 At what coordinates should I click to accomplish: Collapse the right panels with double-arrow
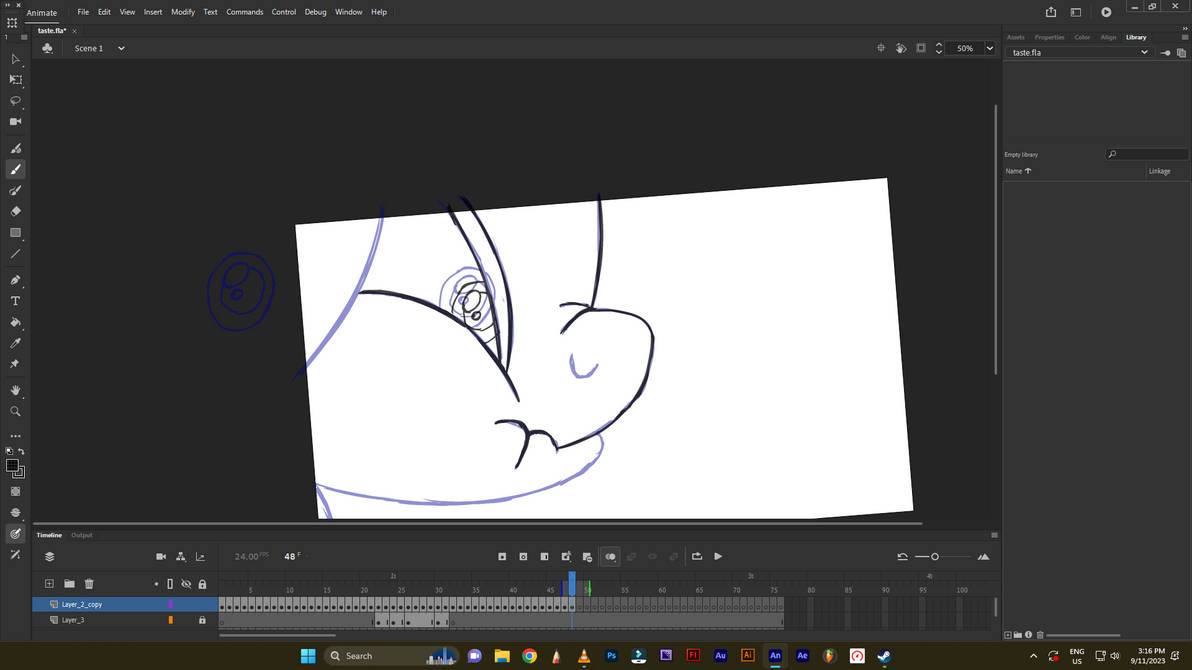pos(1184,28)
